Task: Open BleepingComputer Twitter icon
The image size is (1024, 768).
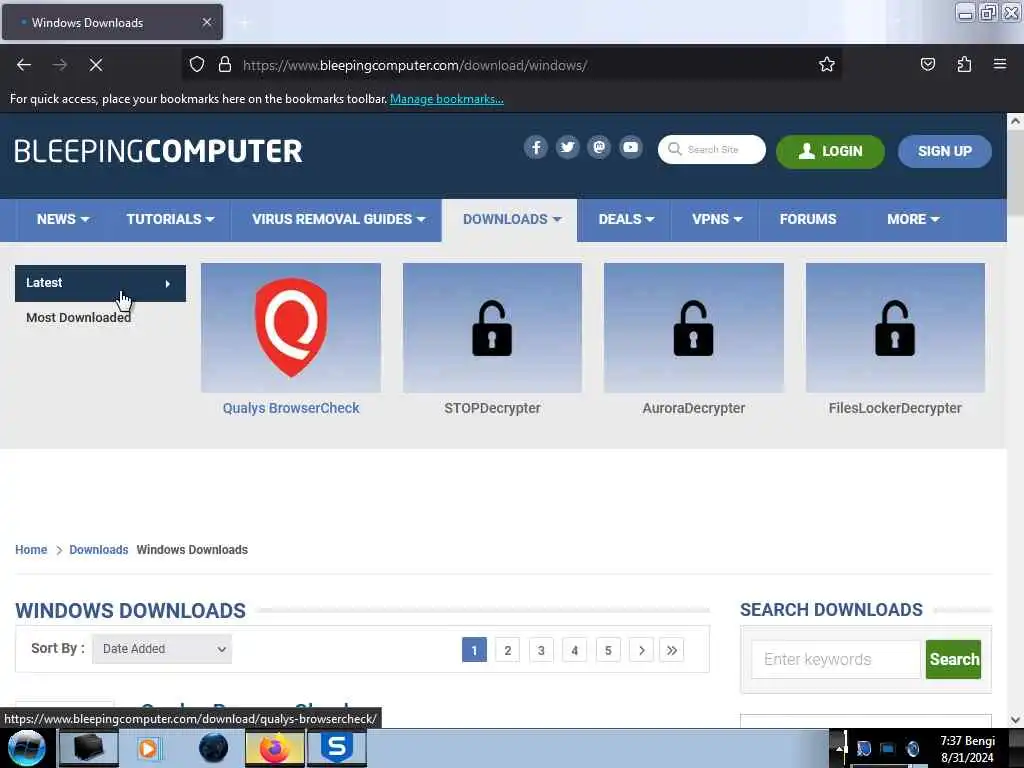Action: [568, 148]
